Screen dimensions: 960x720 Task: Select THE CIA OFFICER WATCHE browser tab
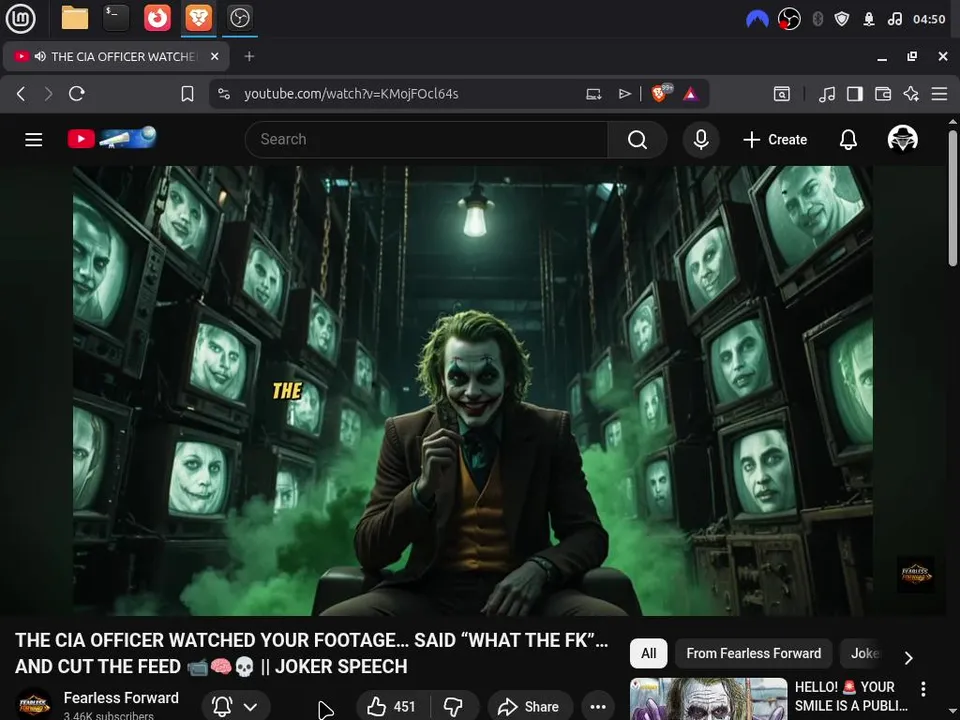pyautogui.click(x=116, y=56)
